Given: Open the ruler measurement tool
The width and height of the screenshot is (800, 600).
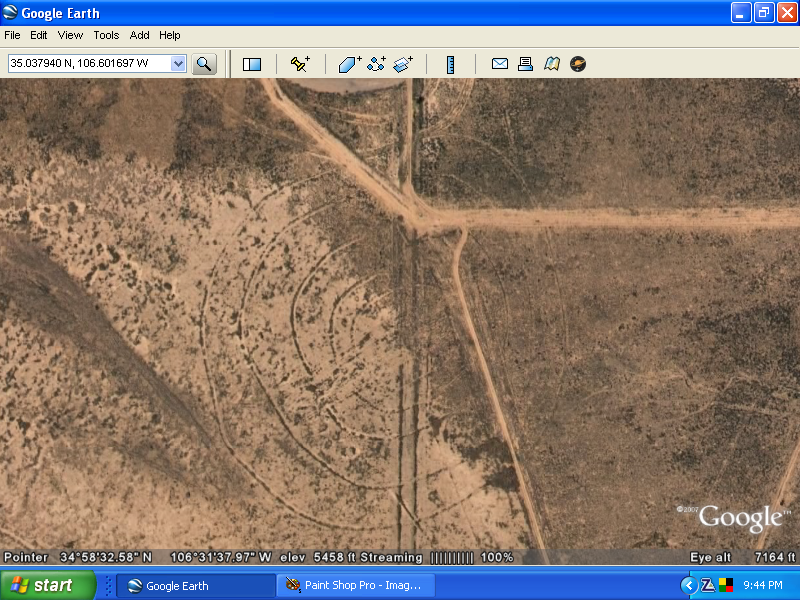Looking at the screenshot, I should pyautogui.click(x=451, y=65).
